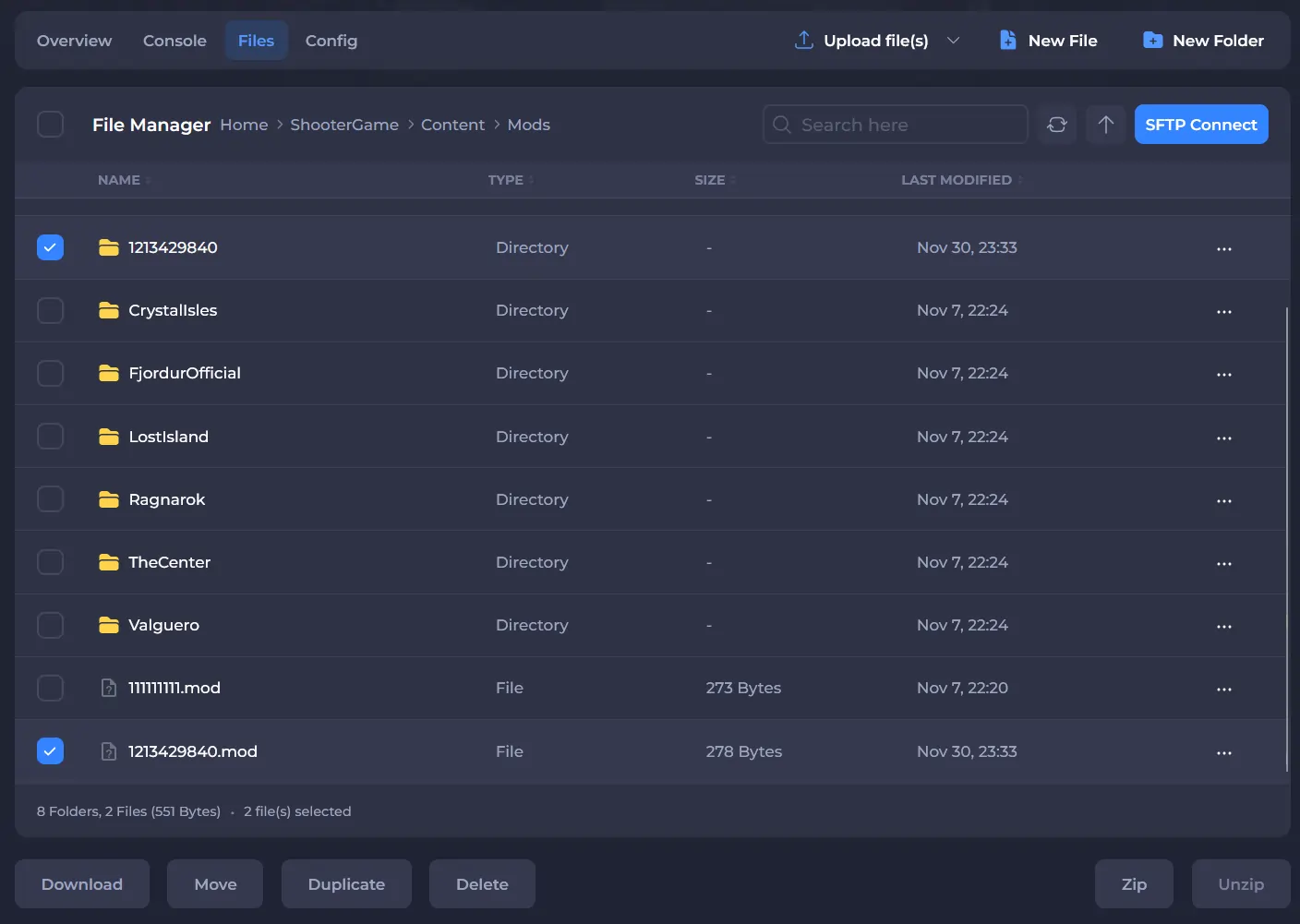Switch to the Console tab
This screenshot has height=924, width=1300.
click(x=175, y=41)
